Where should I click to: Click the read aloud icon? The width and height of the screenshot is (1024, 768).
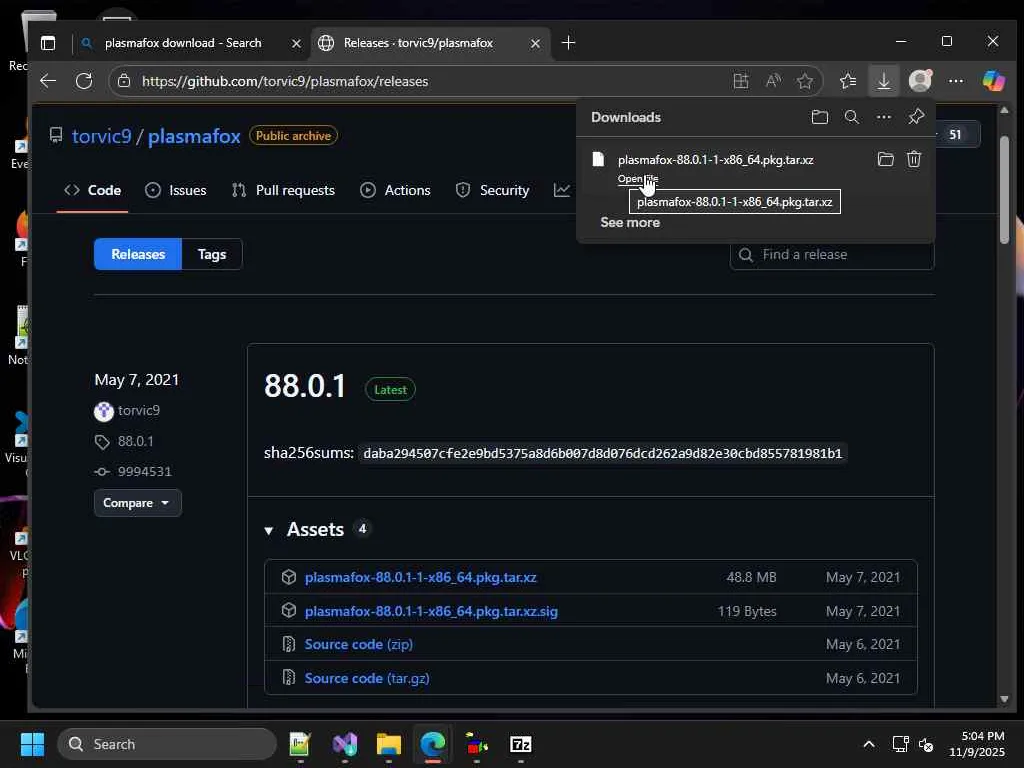(773, 81)
